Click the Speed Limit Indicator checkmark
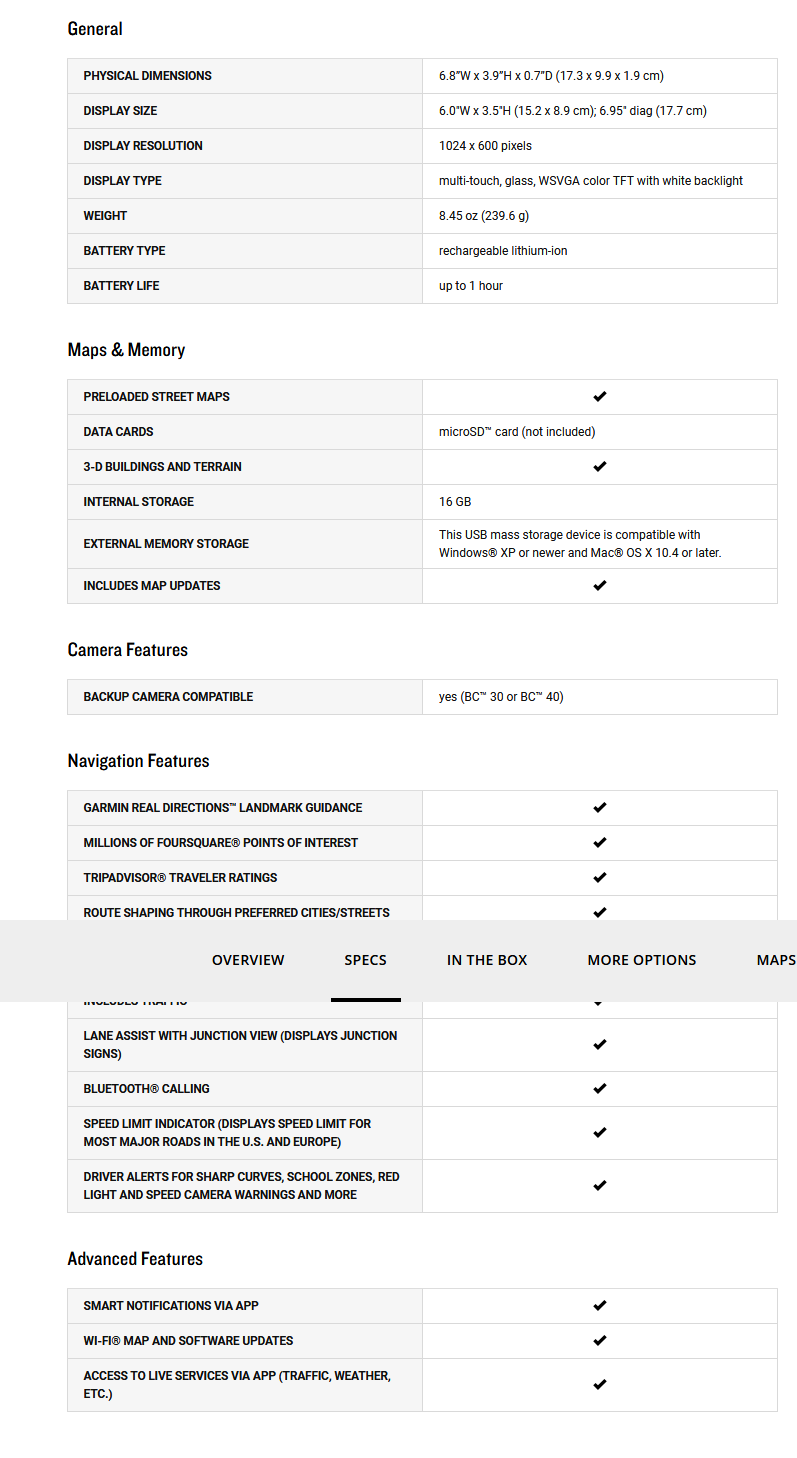The width and height of the screenshot is (797, 1458). [600, 1133]
